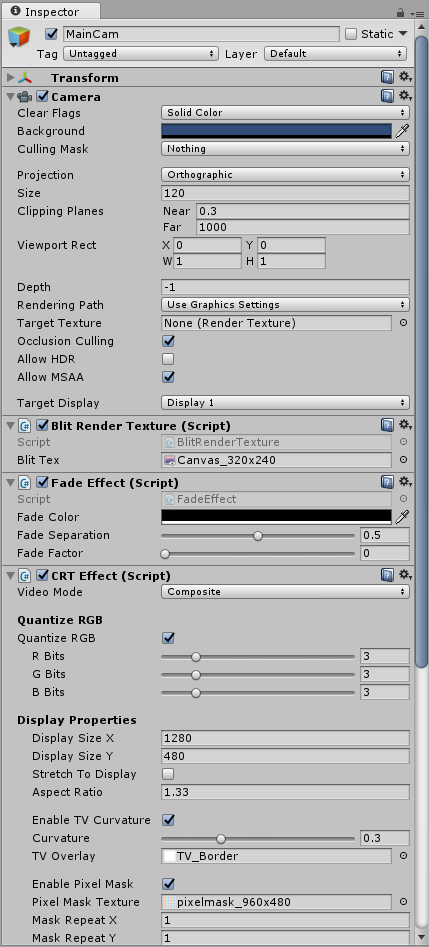Pick Fade Color with eyedropper
The width and height of the screenshot is (429, 947).
[x=402, y=517]
